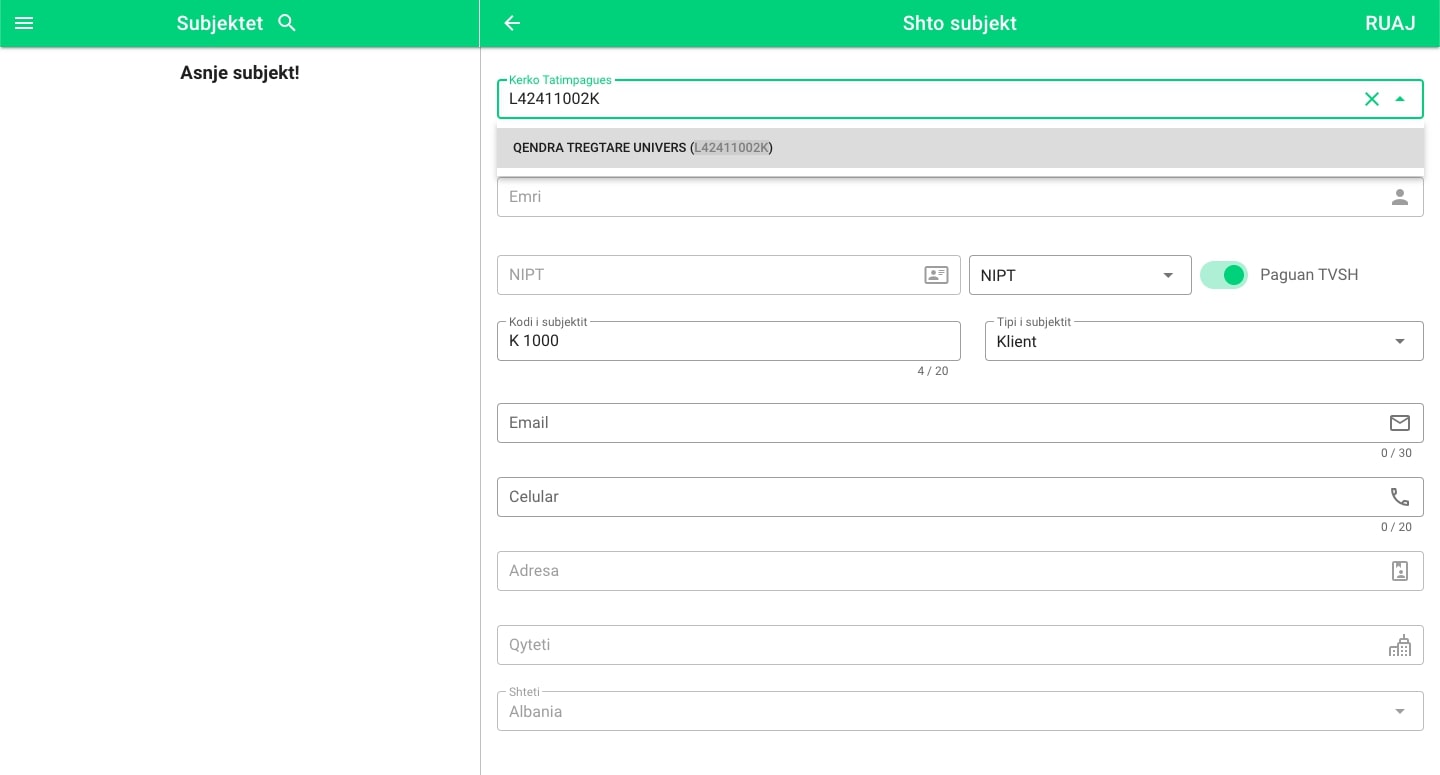Image resolution: width=1440 pixels, height=775 pixels.
Task: Click the search icon beside Subjektet
Action: [287, 23]
